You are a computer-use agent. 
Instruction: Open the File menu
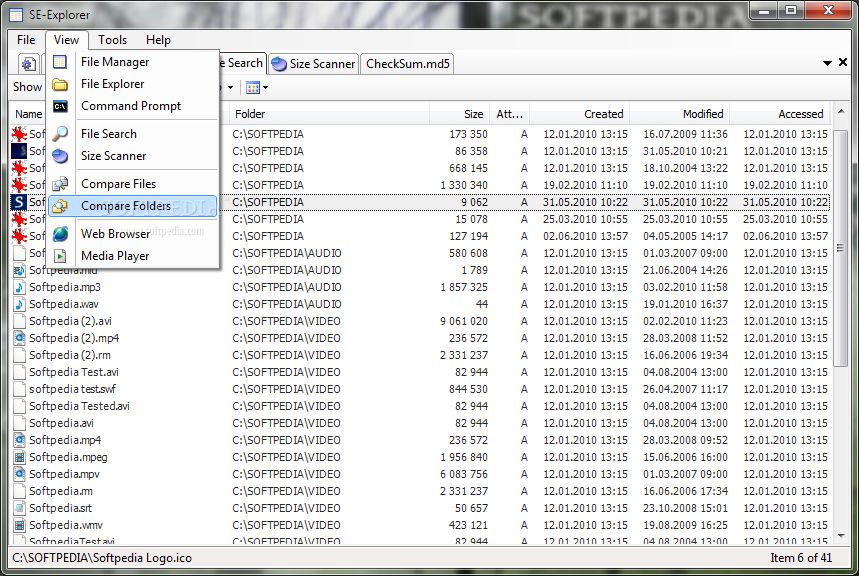26,40
